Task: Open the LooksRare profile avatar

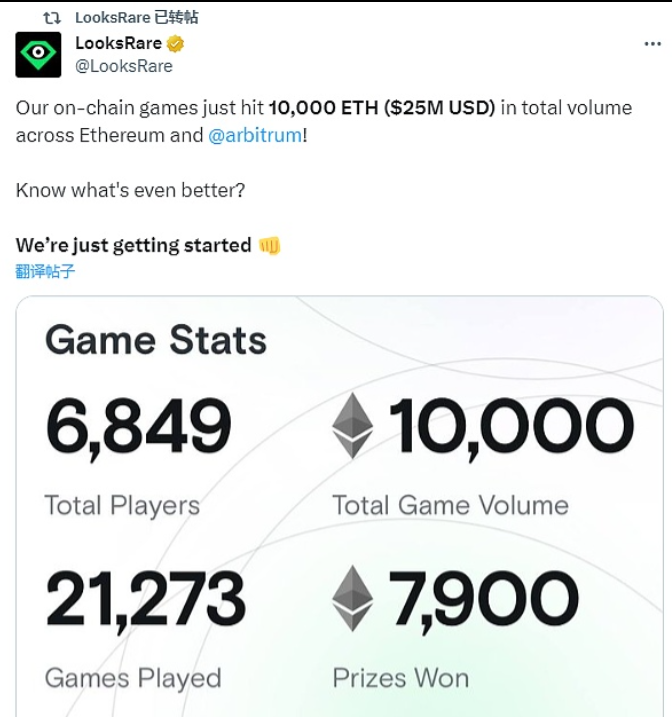Action: (38, 55)
